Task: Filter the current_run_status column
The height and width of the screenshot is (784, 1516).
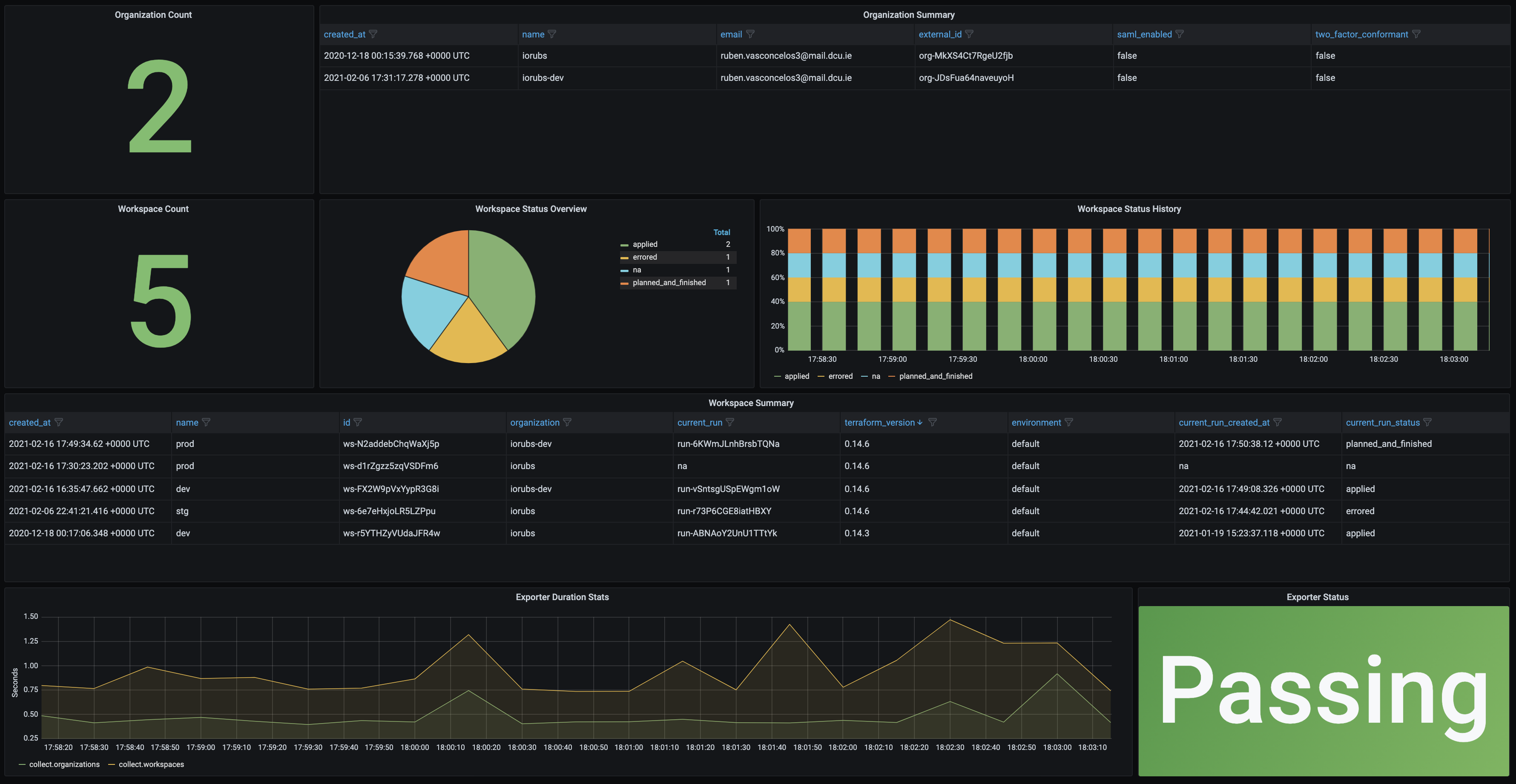Action: coord(1427,422)
